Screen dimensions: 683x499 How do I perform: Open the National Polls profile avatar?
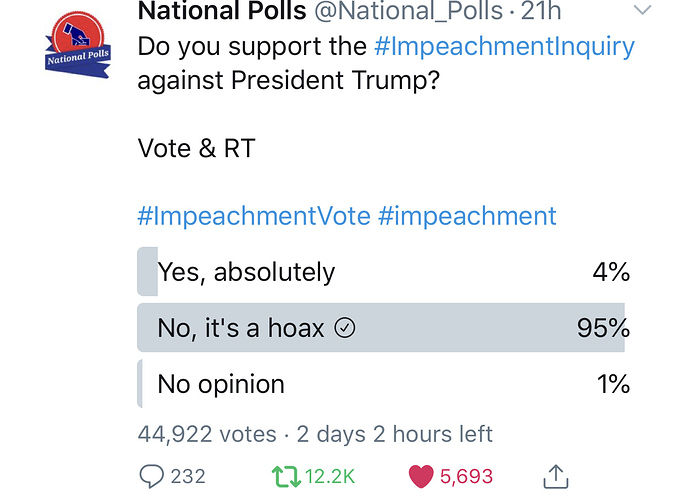(x=78, y=45)
